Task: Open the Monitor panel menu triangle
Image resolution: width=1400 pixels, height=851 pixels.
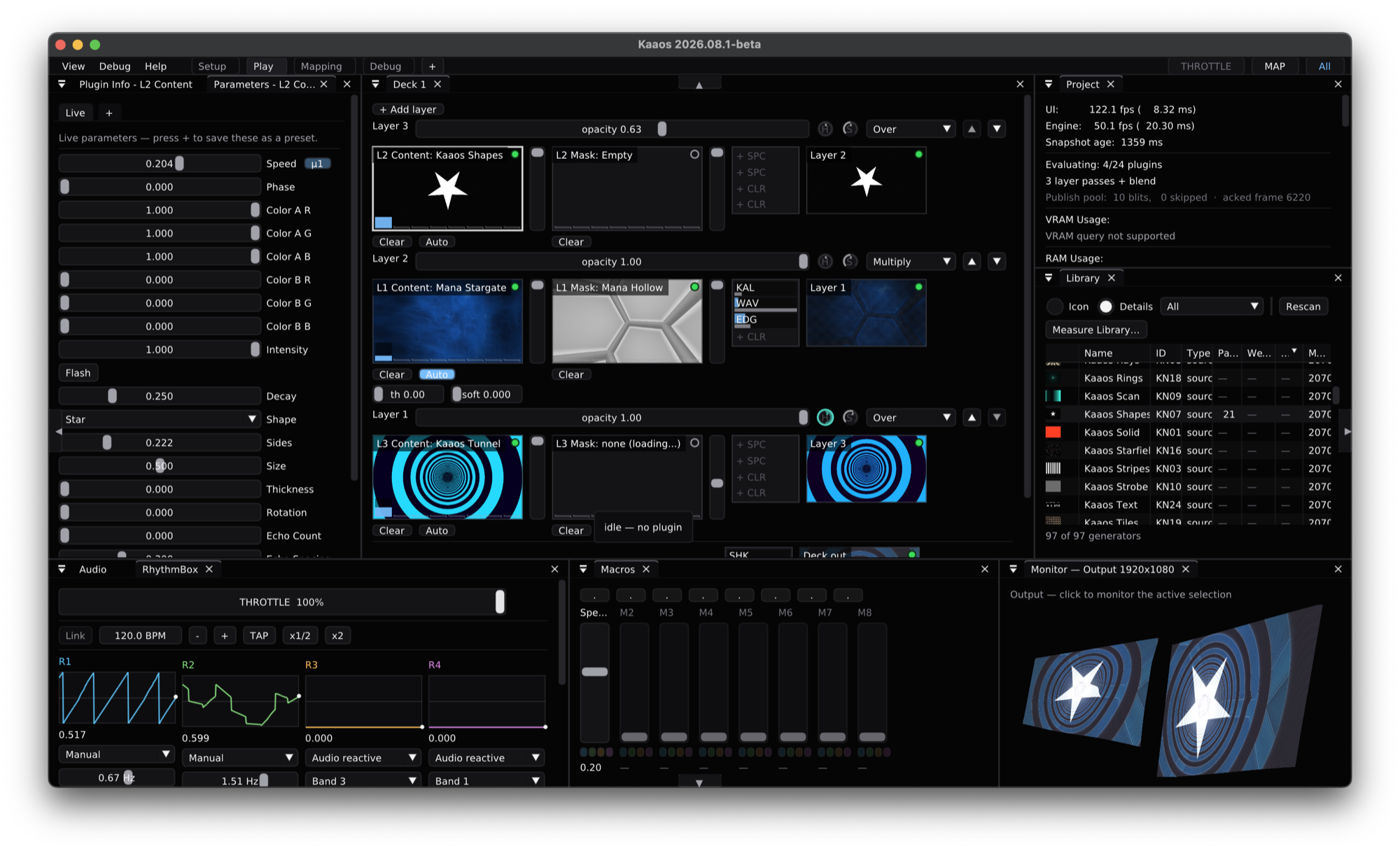Action: [1013, 569]
